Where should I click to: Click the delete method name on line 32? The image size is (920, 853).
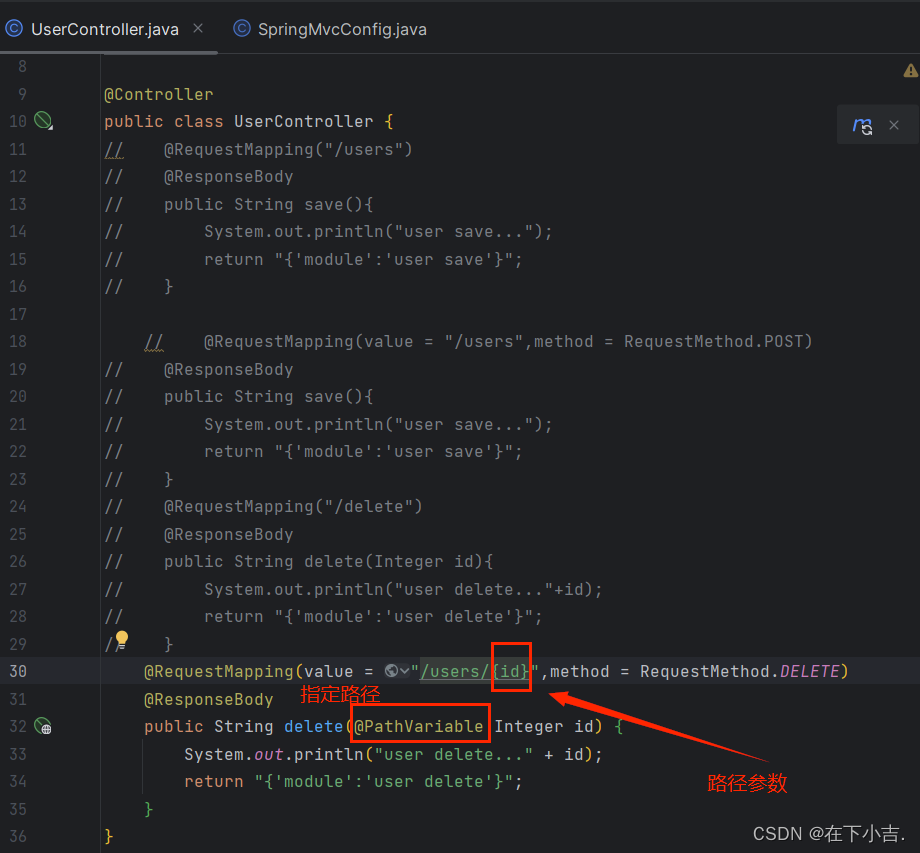(313, 726)
